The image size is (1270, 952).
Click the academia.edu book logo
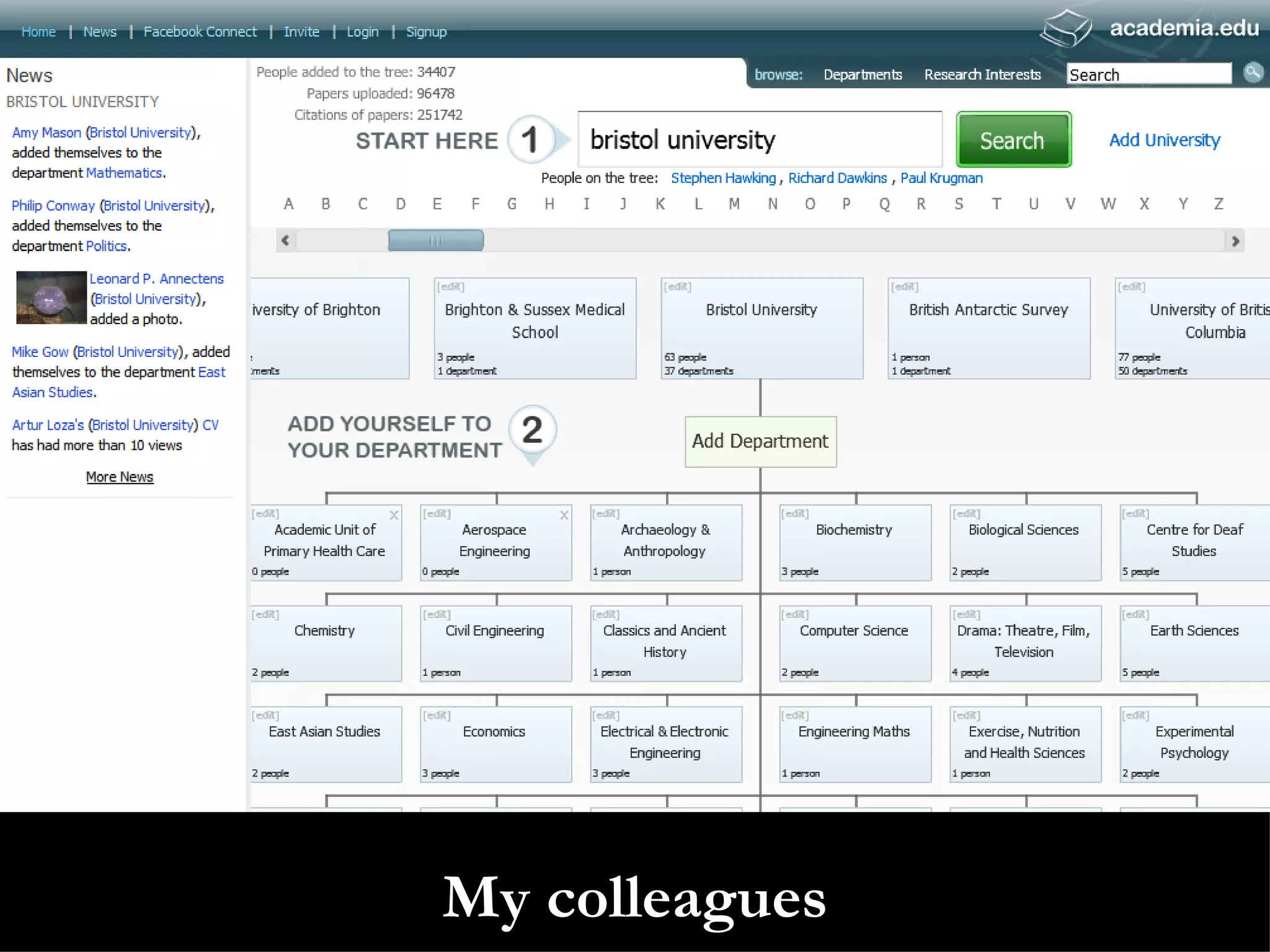tap(1065, 29)
